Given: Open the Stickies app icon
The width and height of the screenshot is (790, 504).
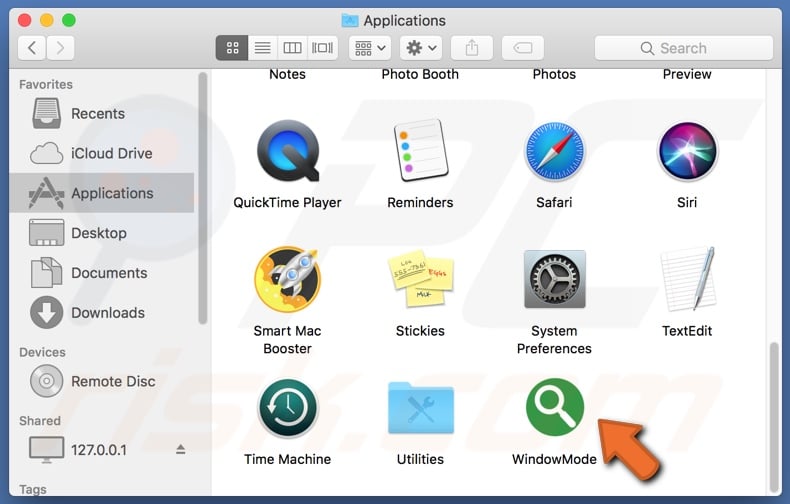Looking at the screenshot, I should coord(421,279).
